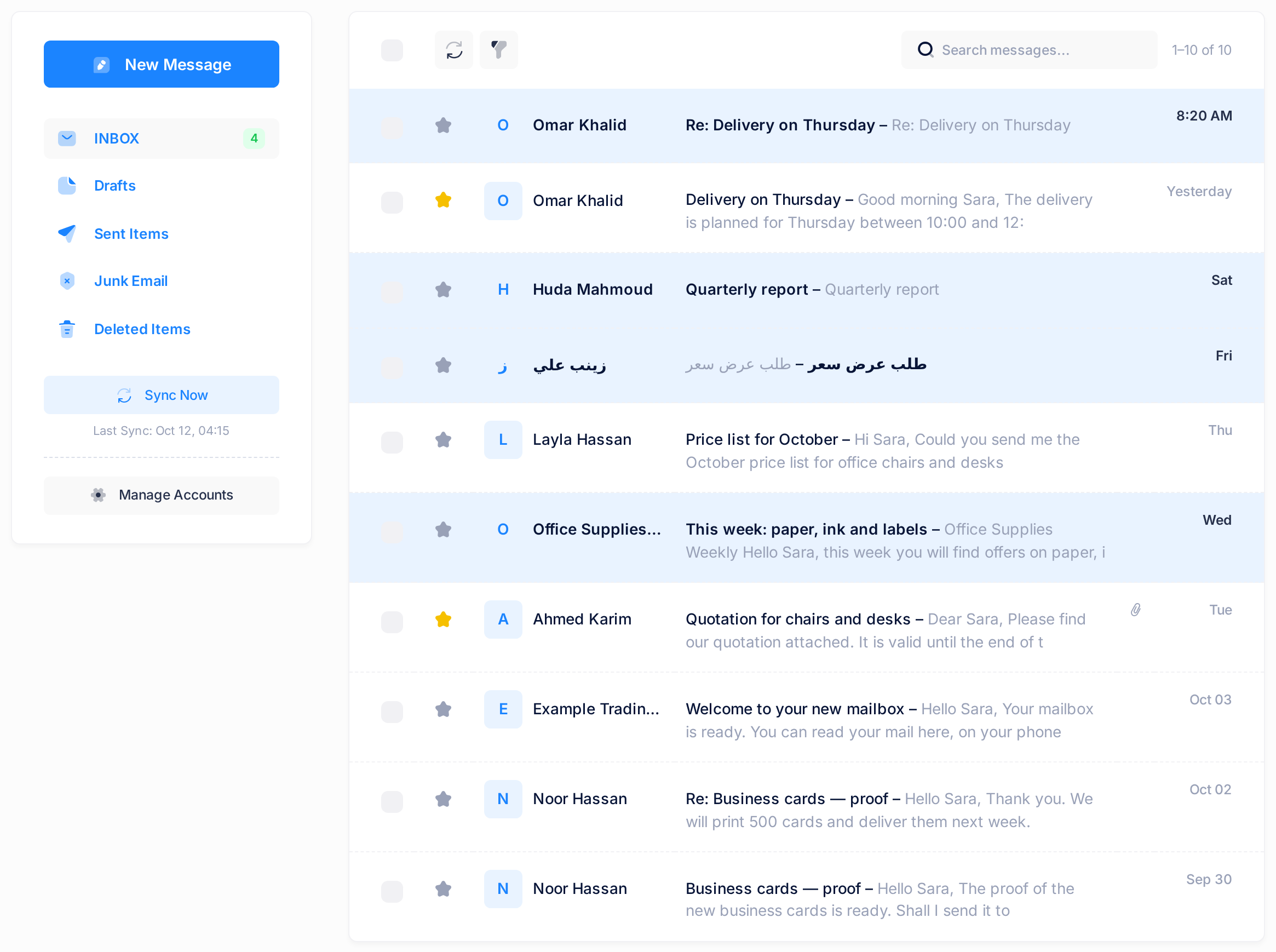The height and width of the screenshot is (952, 1276).
Task: Click the Ahmed Karim avatar letter A
Action: coord(503,620)
